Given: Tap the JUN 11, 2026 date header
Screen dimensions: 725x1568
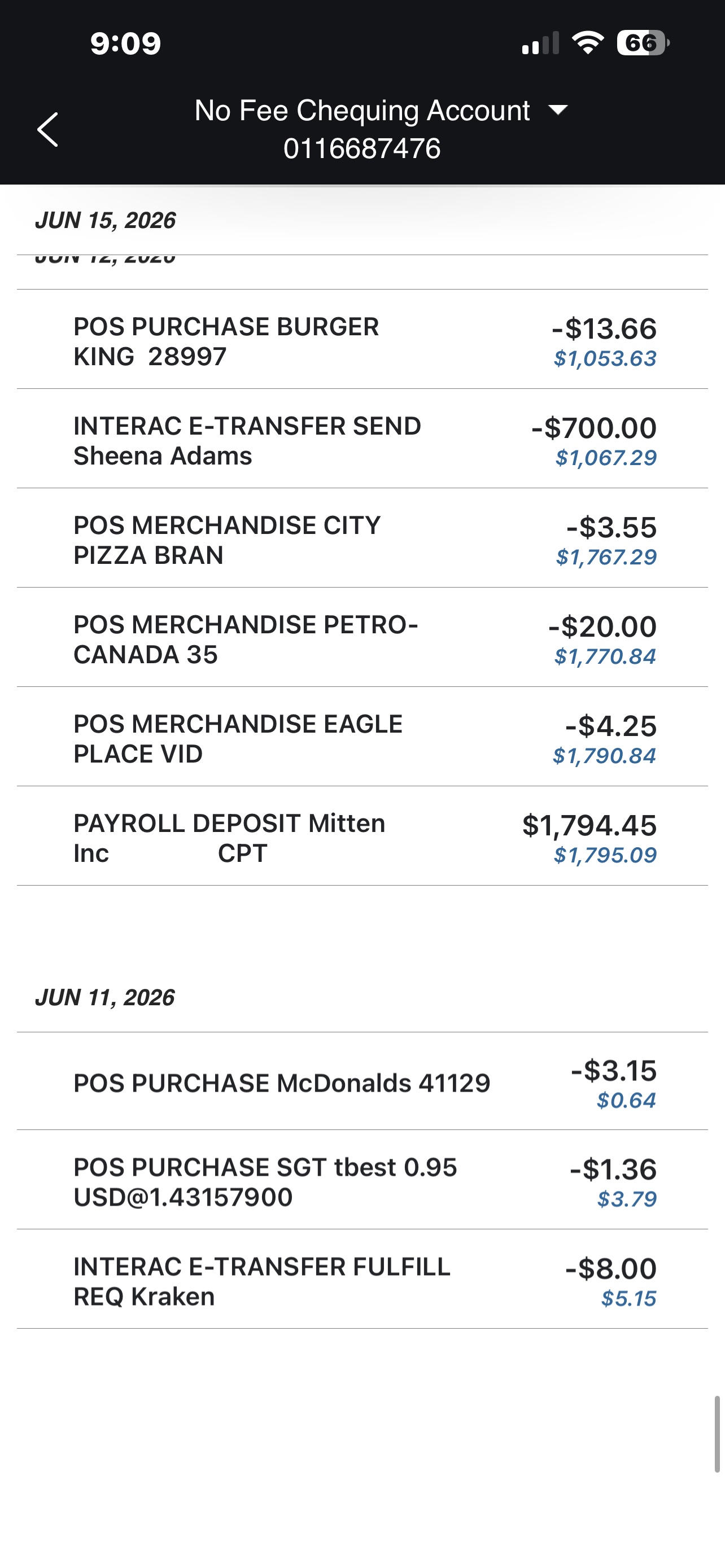Looking at the screenshot, I should pyautogui.click(x=104, y=997).
